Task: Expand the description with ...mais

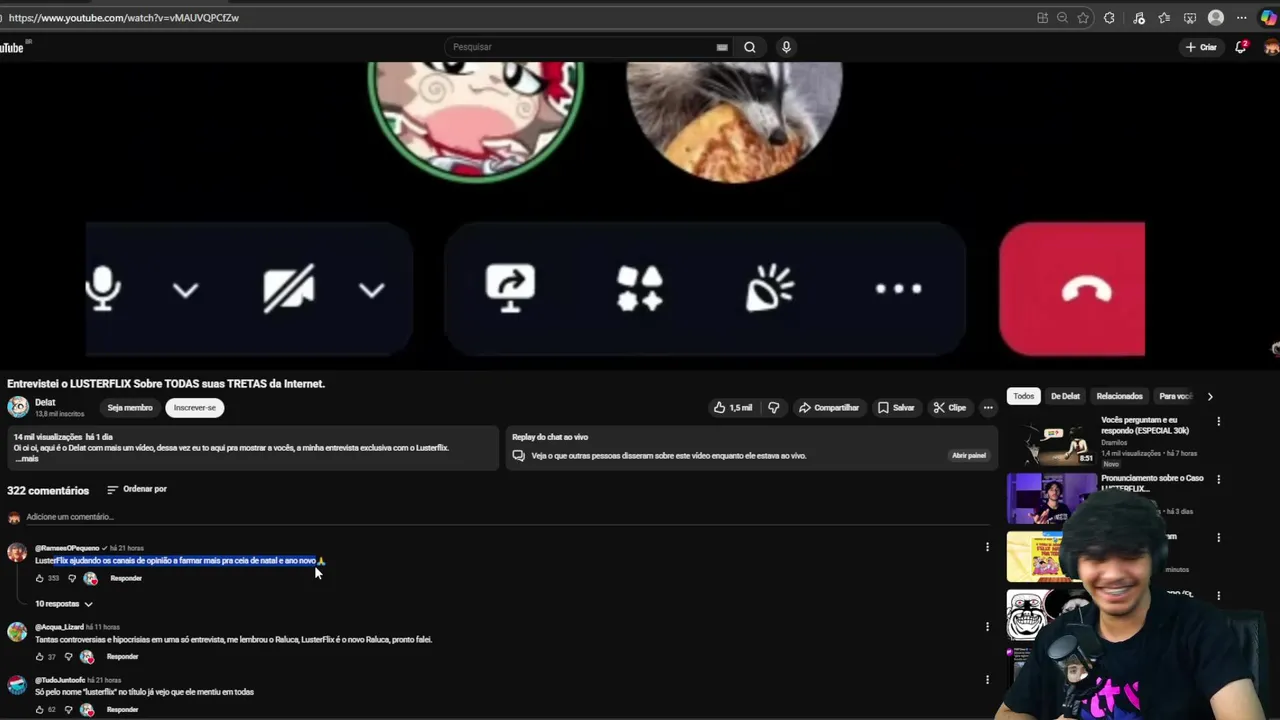Action: pos(27,459)
